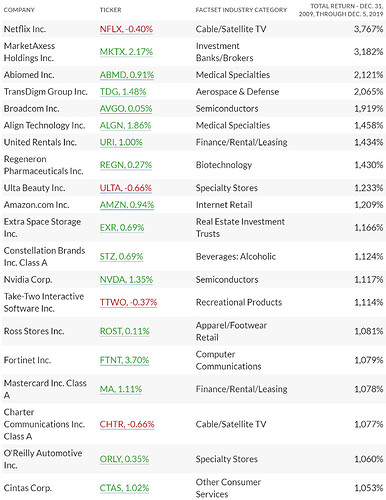This screenshot has height=500, width=386.
Task: Open the MA Mastercard ticker link
Action: click(x=121, y=389)
